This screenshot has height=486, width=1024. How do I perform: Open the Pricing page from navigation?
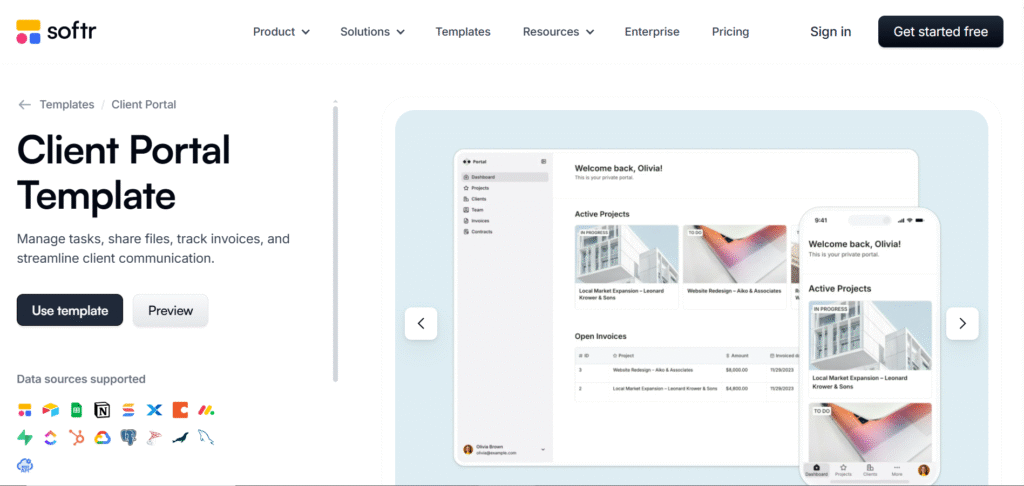click(x=730, y=32)
